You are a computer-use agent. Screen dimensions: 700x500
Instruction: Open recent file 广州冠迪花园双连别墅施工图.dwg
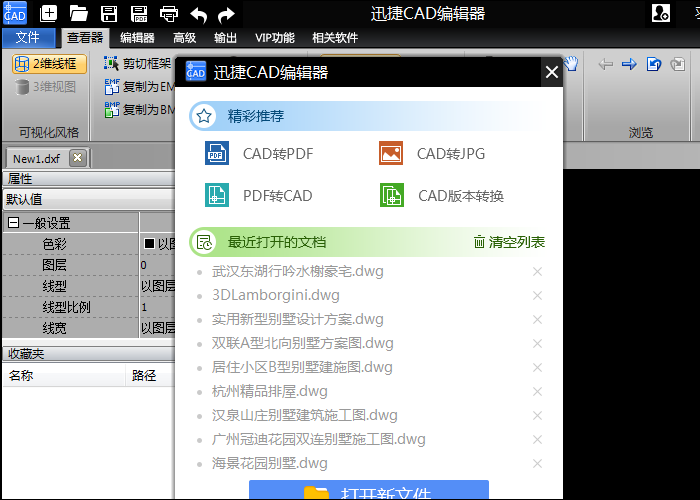(x=318, y=439)
